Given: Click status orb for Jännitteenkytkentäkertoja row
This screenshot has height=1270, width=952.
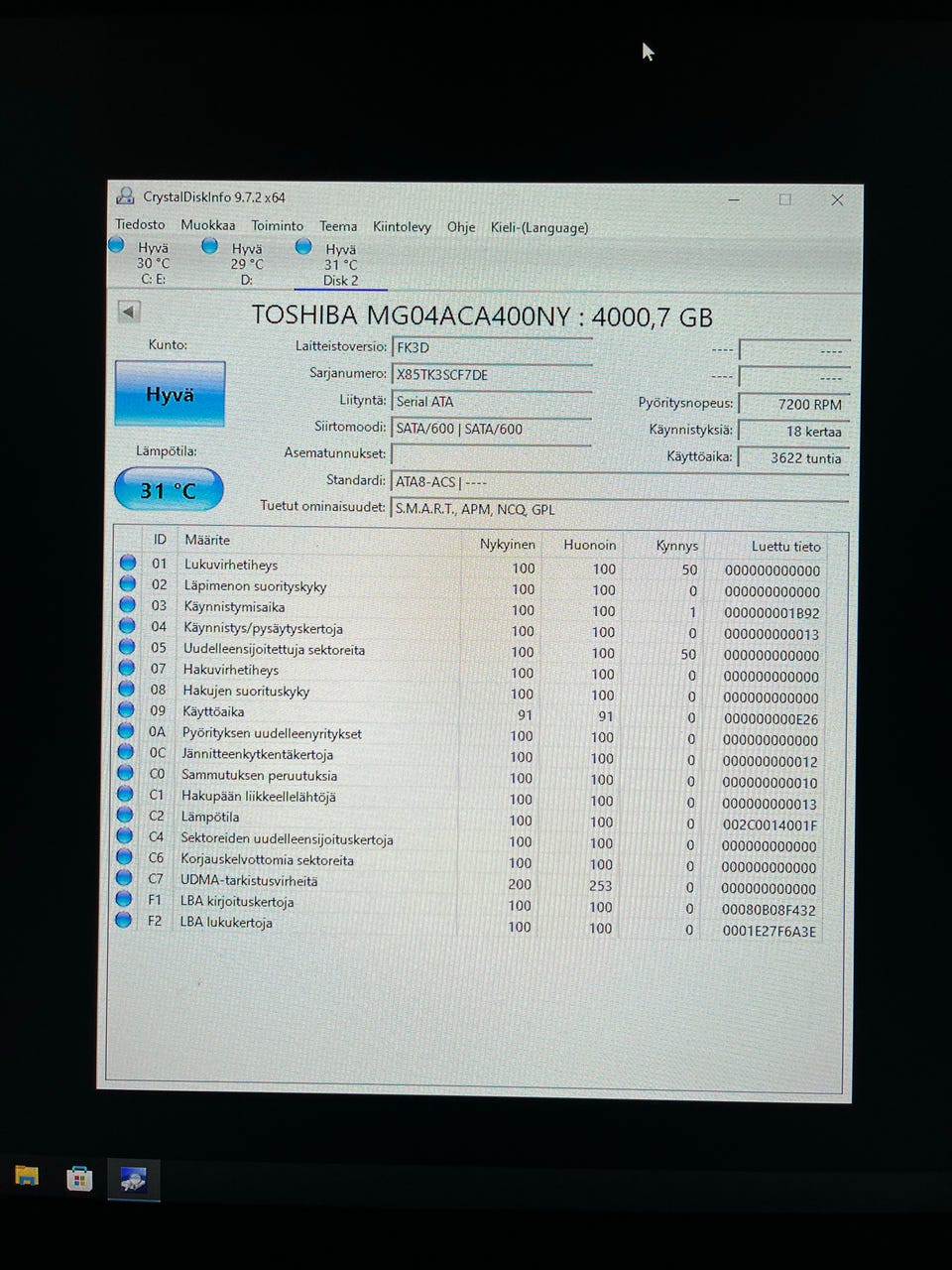Looking at the screenshot, I should (125, 752).
